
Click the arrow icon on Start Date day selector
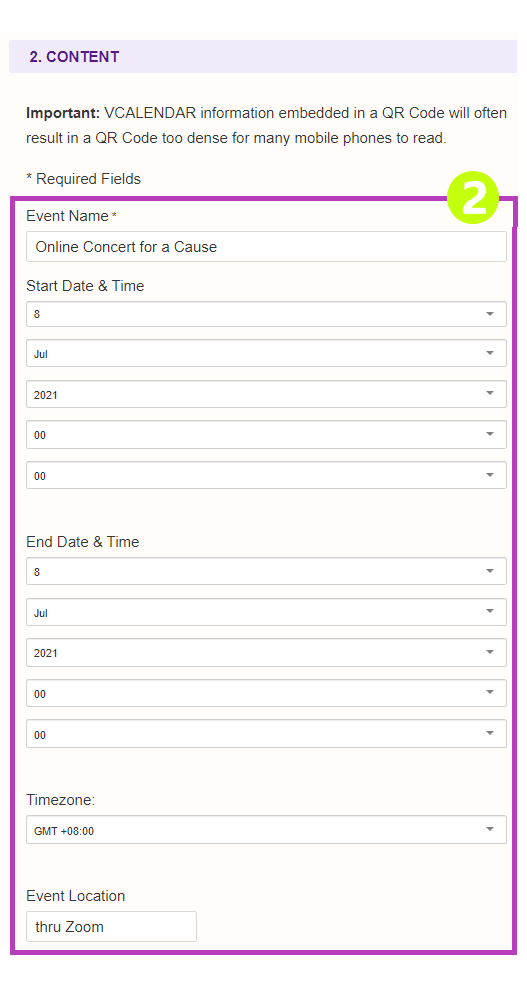point(490,314)
